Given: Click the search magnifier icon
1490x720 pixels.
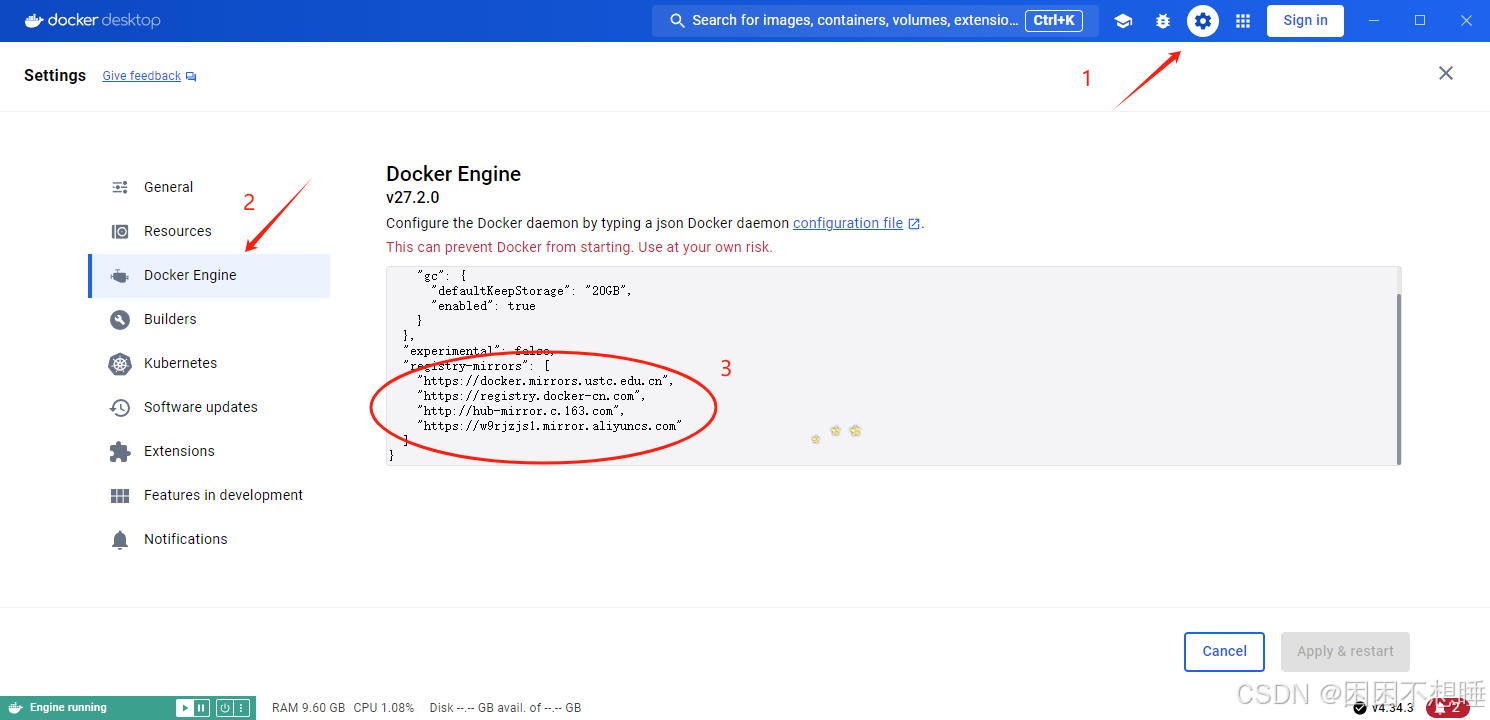Looking at the screenshot, I should click(677, 21).
